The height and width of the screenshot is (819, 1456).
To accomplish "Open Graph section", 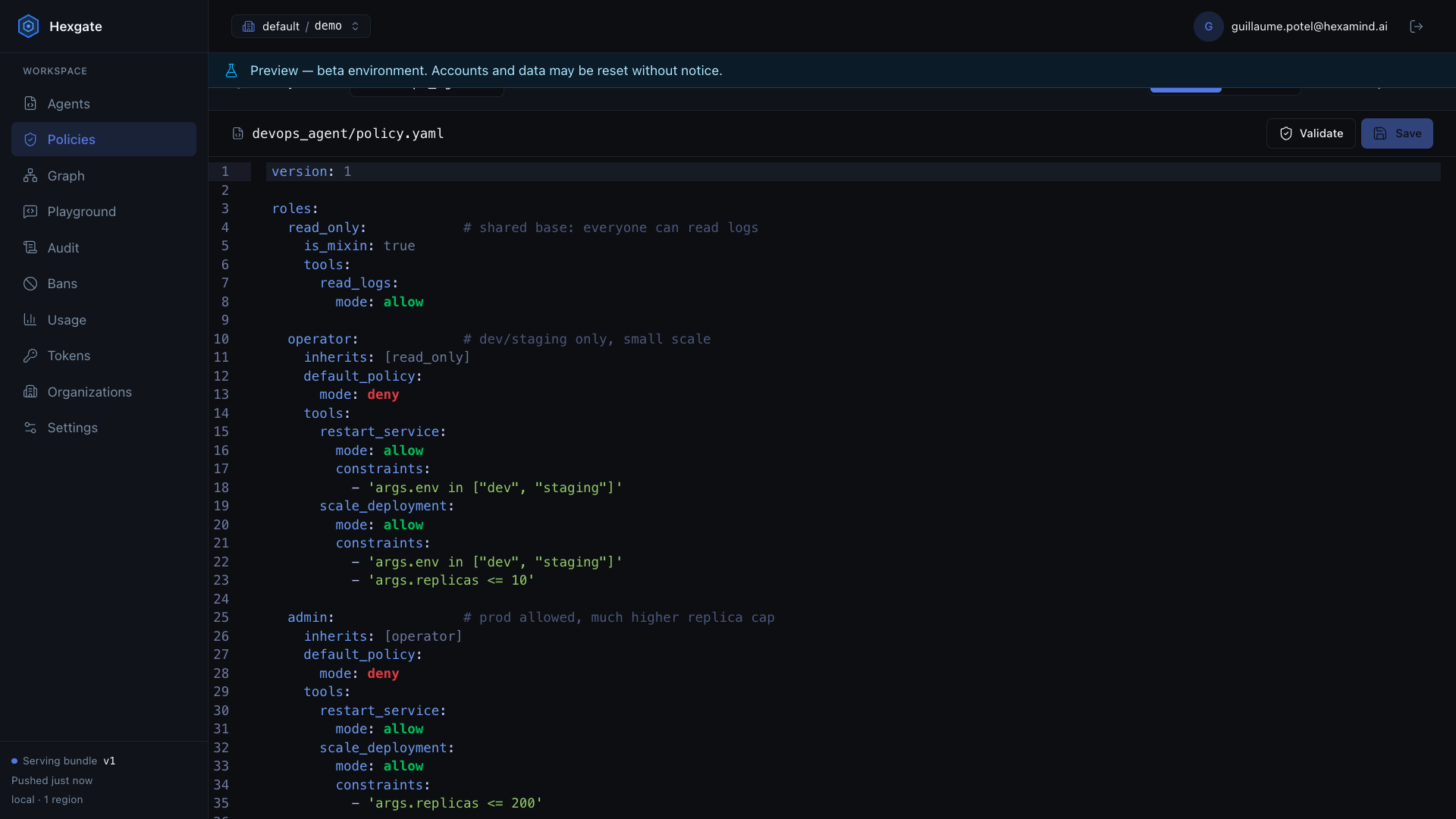I will tap(104, 175).
